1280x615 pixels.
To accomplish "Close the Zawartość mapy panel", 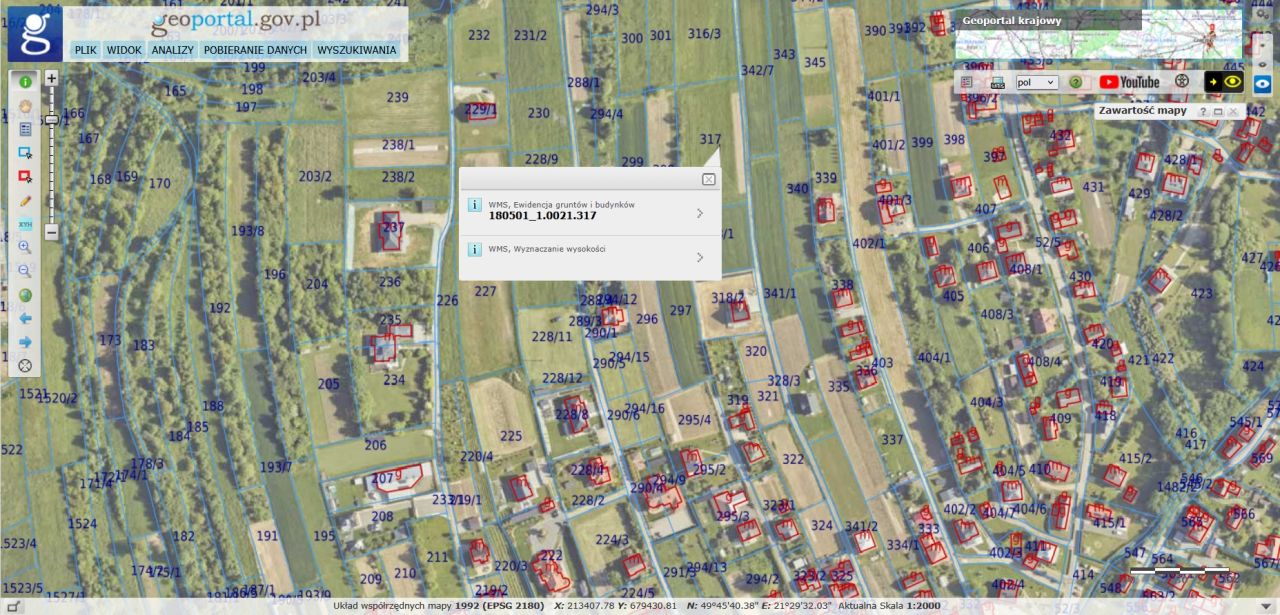I will coord(1234,112).
